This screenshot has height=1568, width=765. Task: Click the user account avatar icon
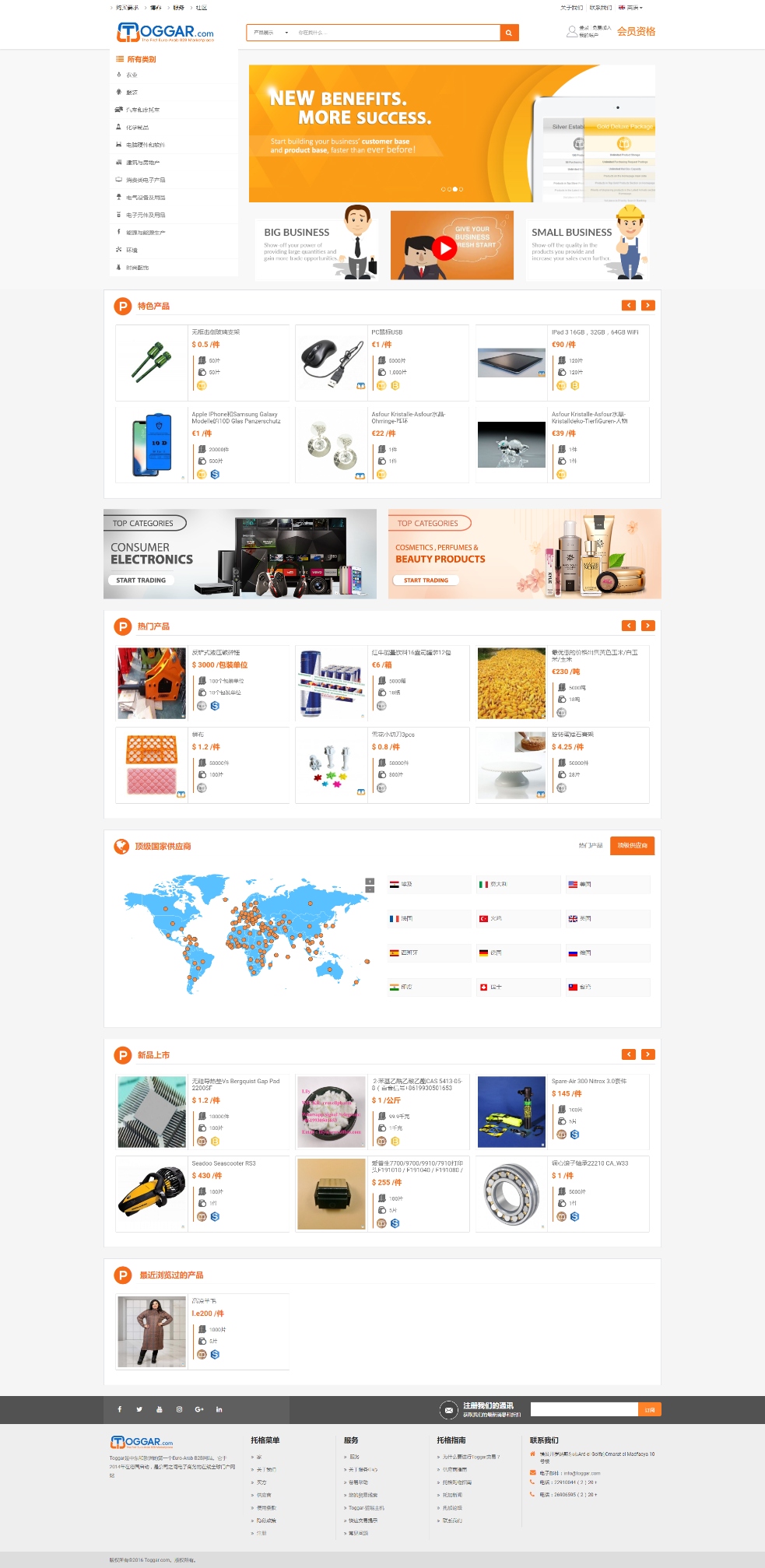[x=572, y=32]
